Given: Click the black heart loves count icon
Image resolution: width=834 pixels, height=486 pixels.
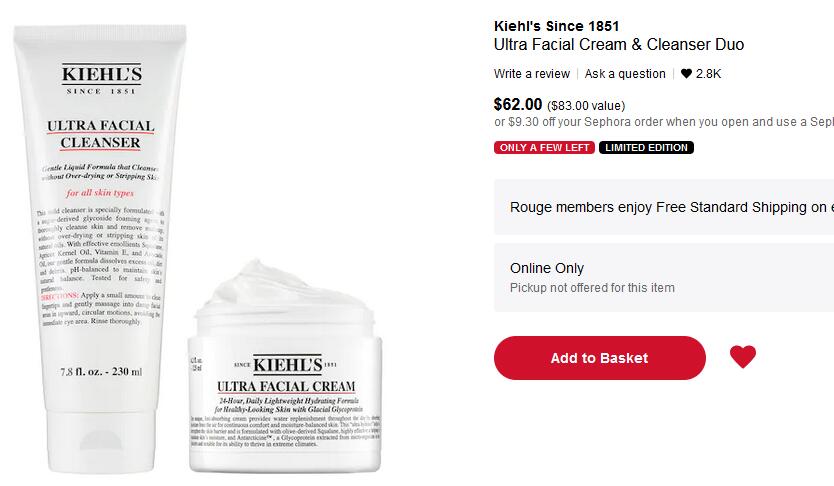Looking at the screenshot, I should point(686,74).
